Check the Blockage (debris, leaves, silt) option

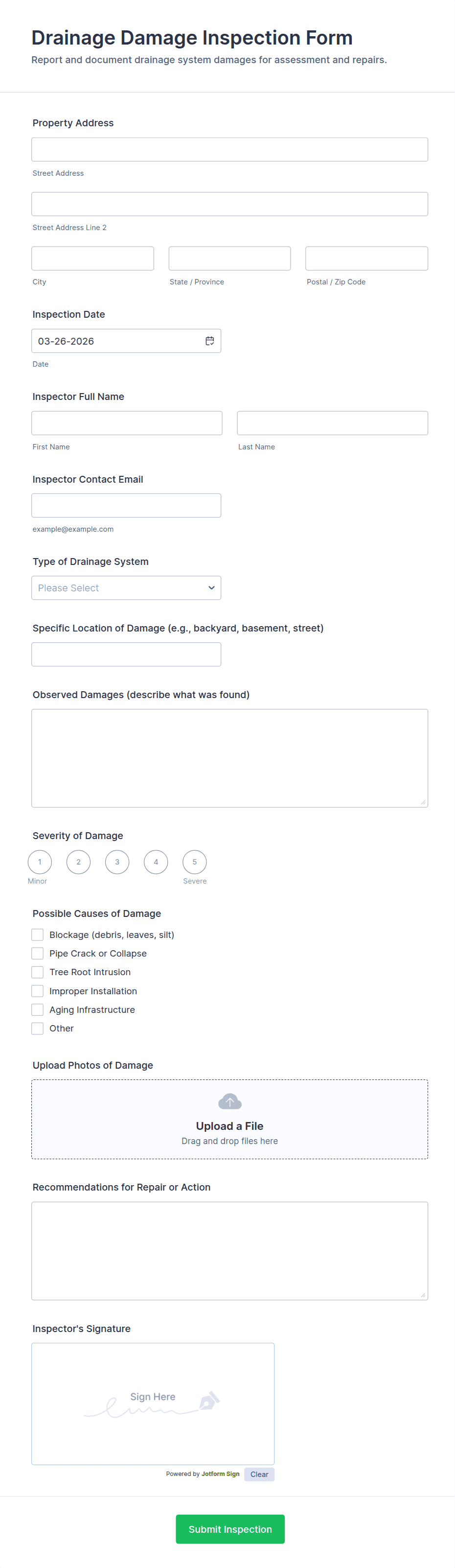38,935
